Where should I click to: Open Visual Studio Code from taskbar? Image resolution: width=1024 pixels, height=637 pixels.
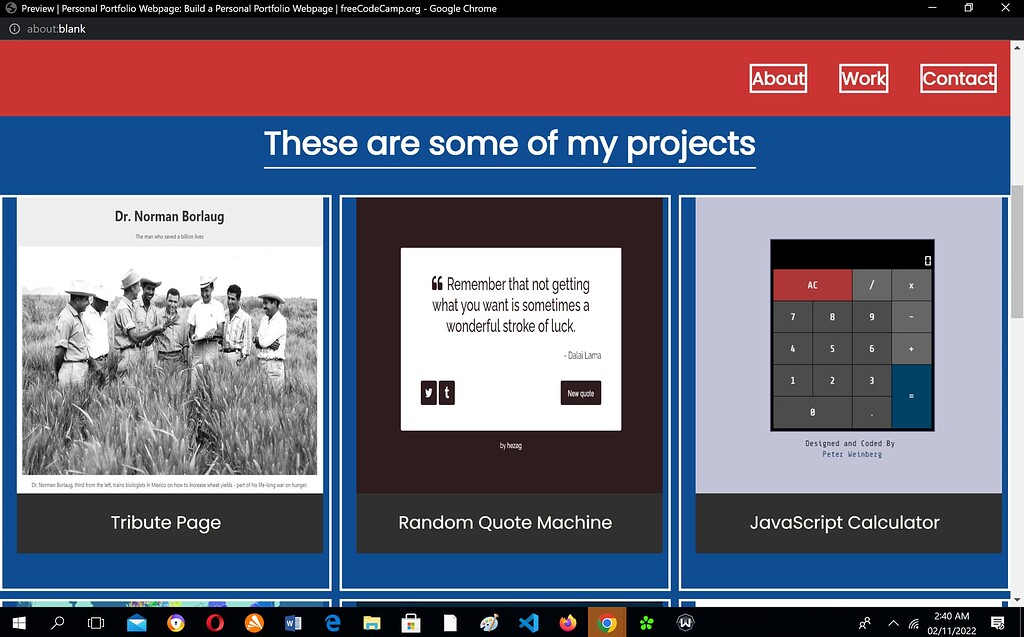point(528,622)
